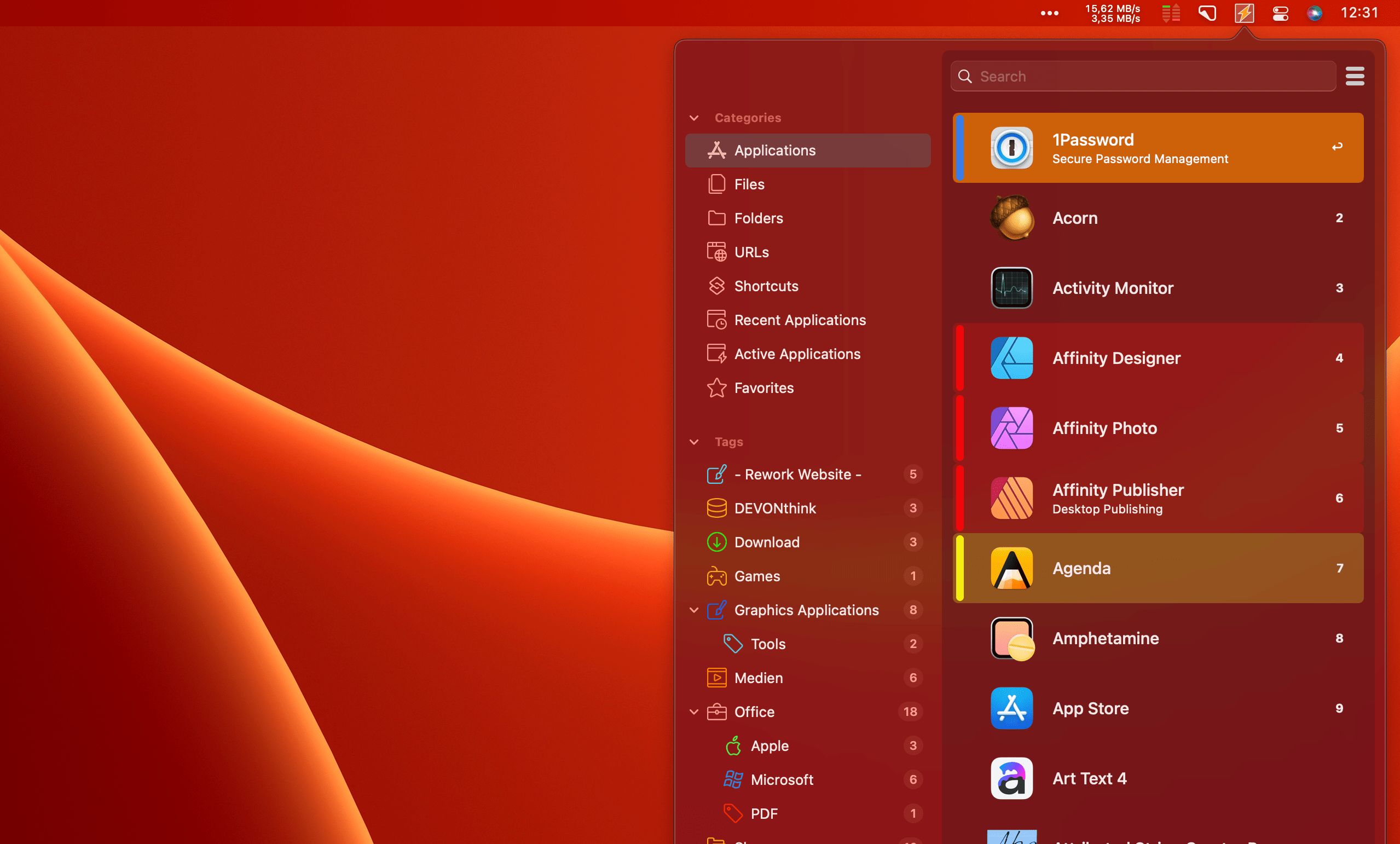Open Control Center from the menu bar
The width and height of the screenshot is (1400, 844).
click(x=1280, y=13)
